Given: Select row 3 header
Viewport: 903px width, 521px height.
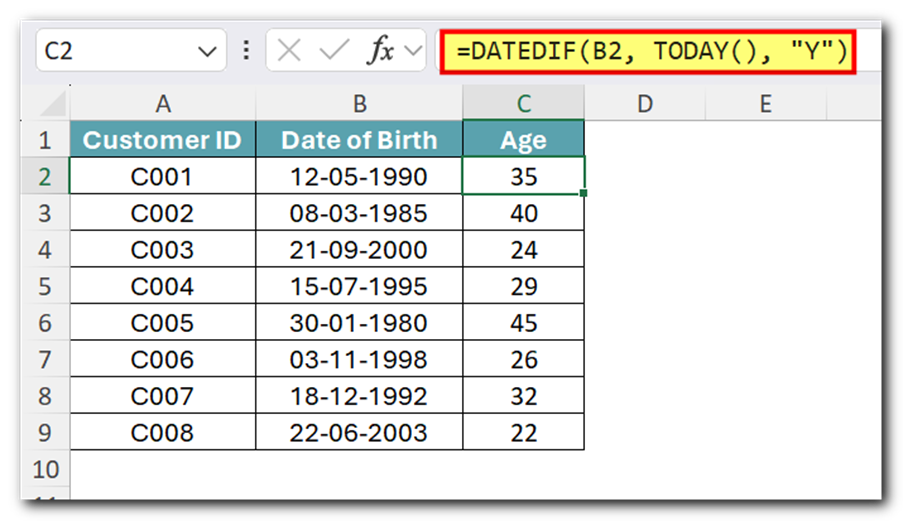Looking at the screenshot, I should coord(45,213).
